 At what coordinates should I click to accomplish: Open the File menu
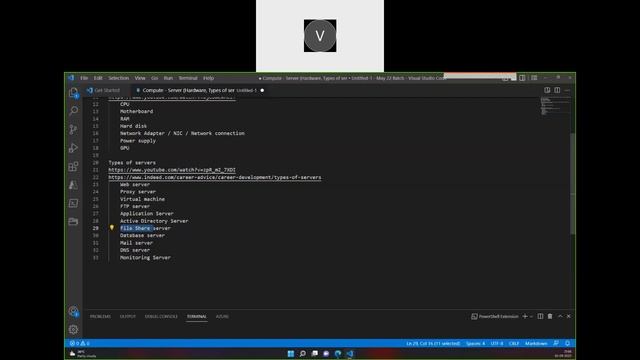84,78
